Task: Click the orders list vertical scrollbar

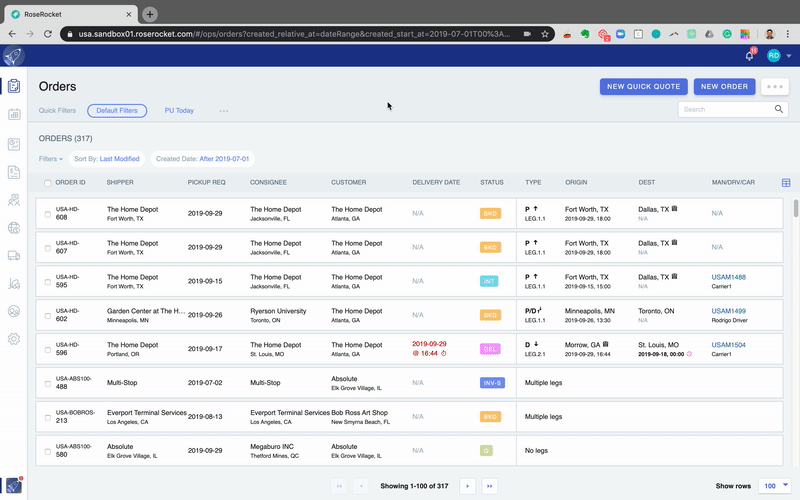Action: (795, 208)
